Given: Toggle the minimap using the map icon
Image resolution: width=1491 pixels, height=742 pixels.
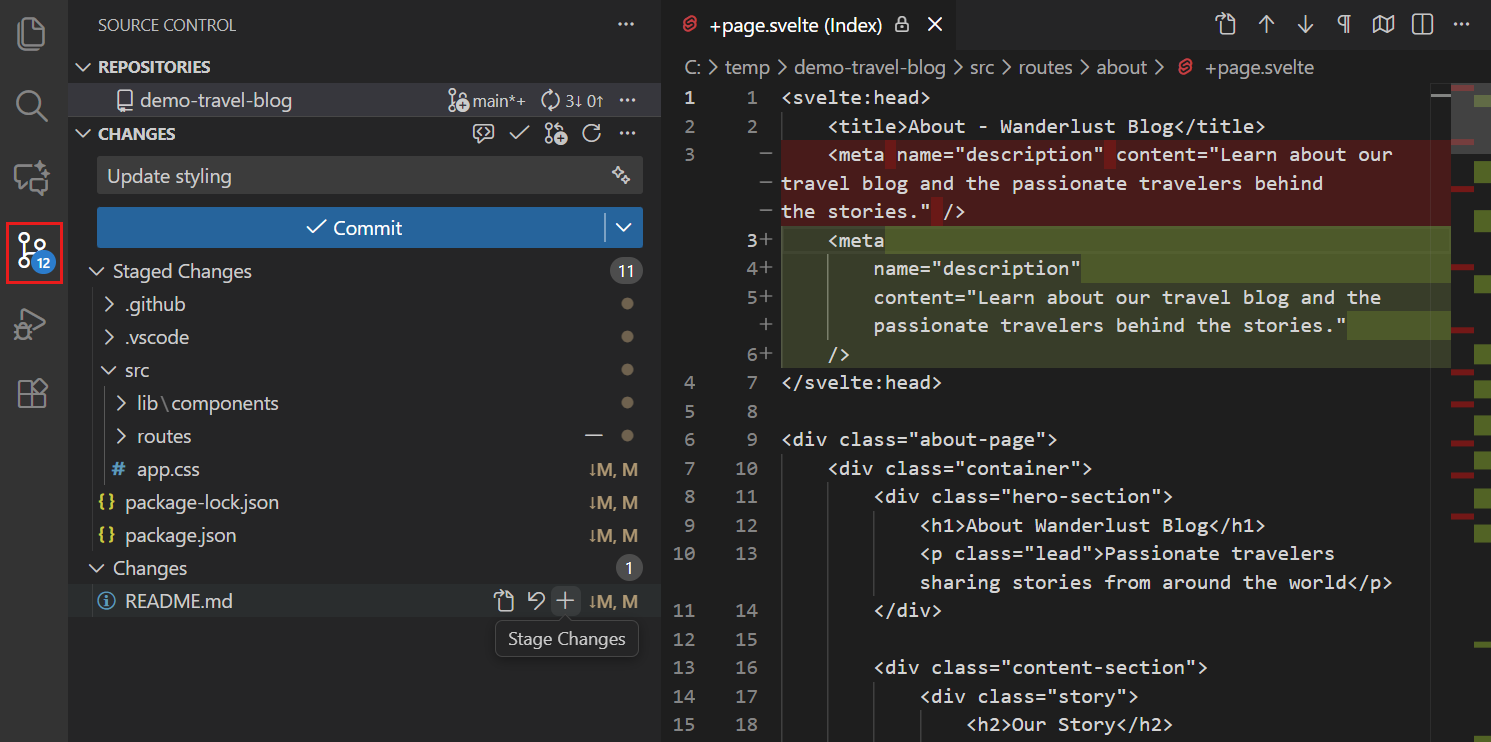Looking at the screenshot, I should click(x=1383, y=24).
